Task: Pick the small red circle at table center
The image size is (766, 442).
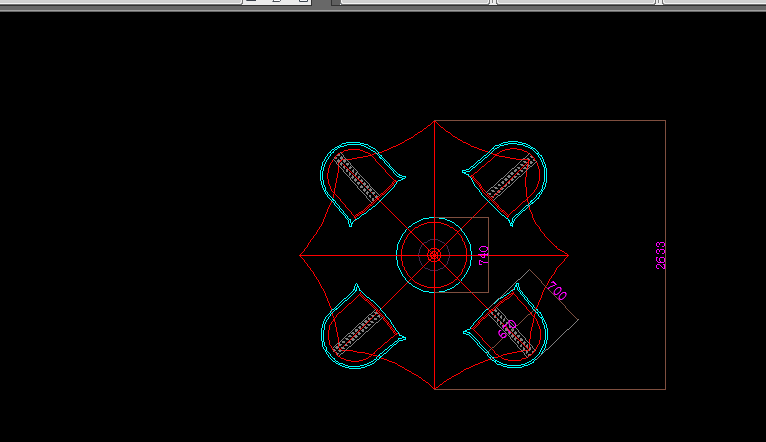Action: point(434,255)
